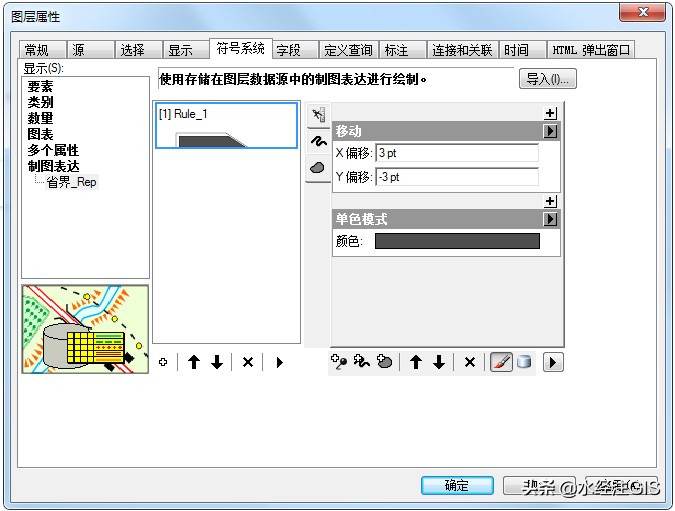Viewport: 675px width, 511px height.
Task: Open the 移动 effect options arrow
Action: 550,131
